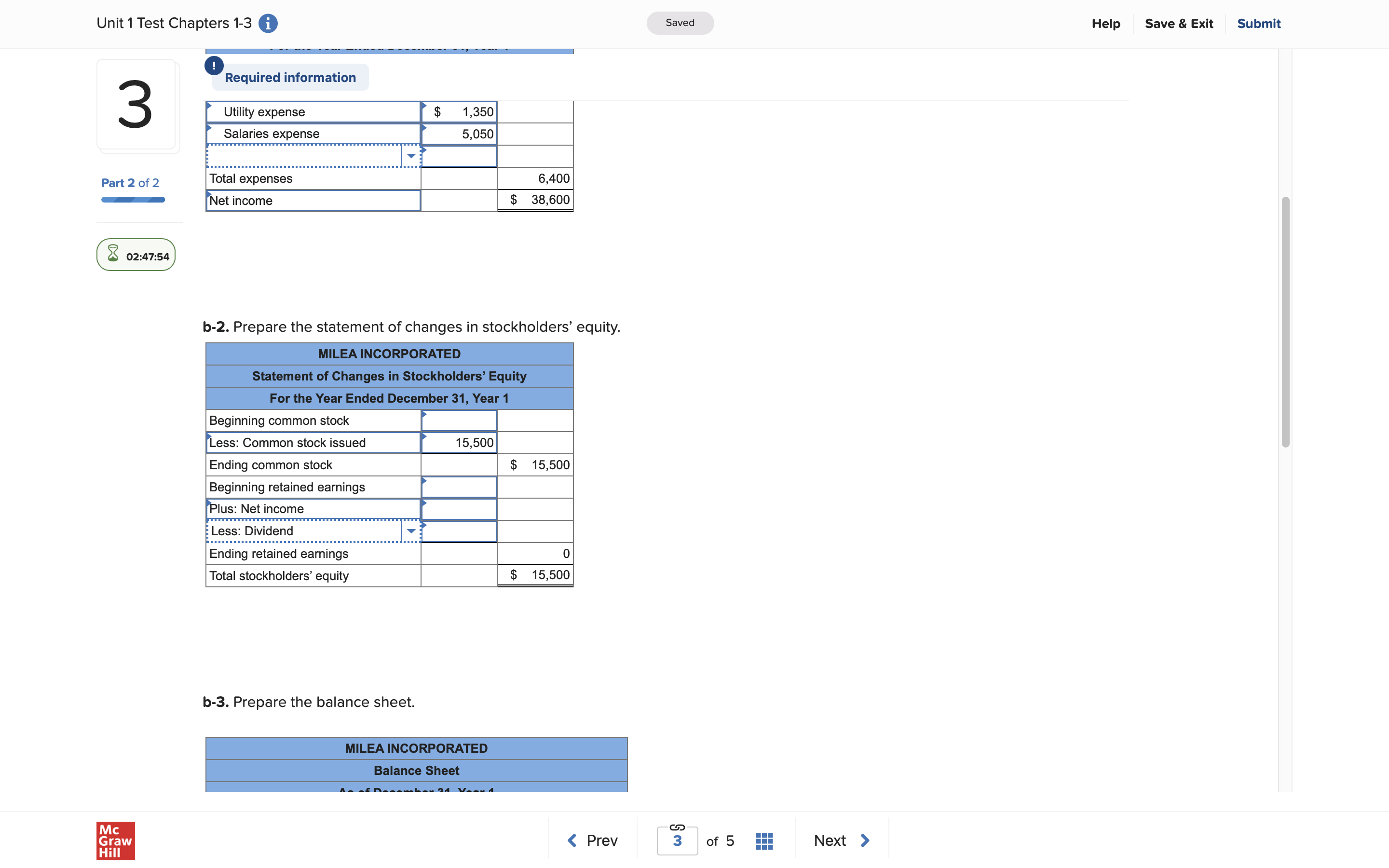Click the Required information exclamation icon
Viewport: 1389px width, 868px height.
pyautogui.click(x=214, y=66)
